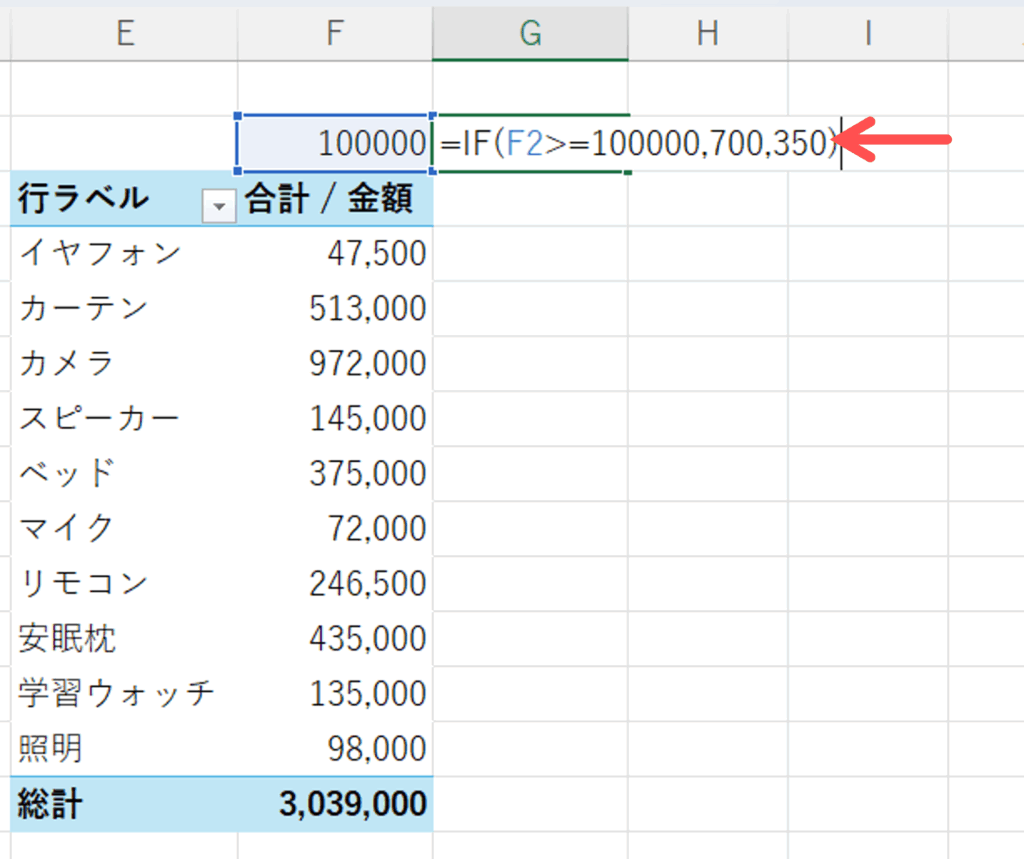Click the 照明 amount 98,000
This screenshot has height=859, width=1024.
click(x=376, y=749)
